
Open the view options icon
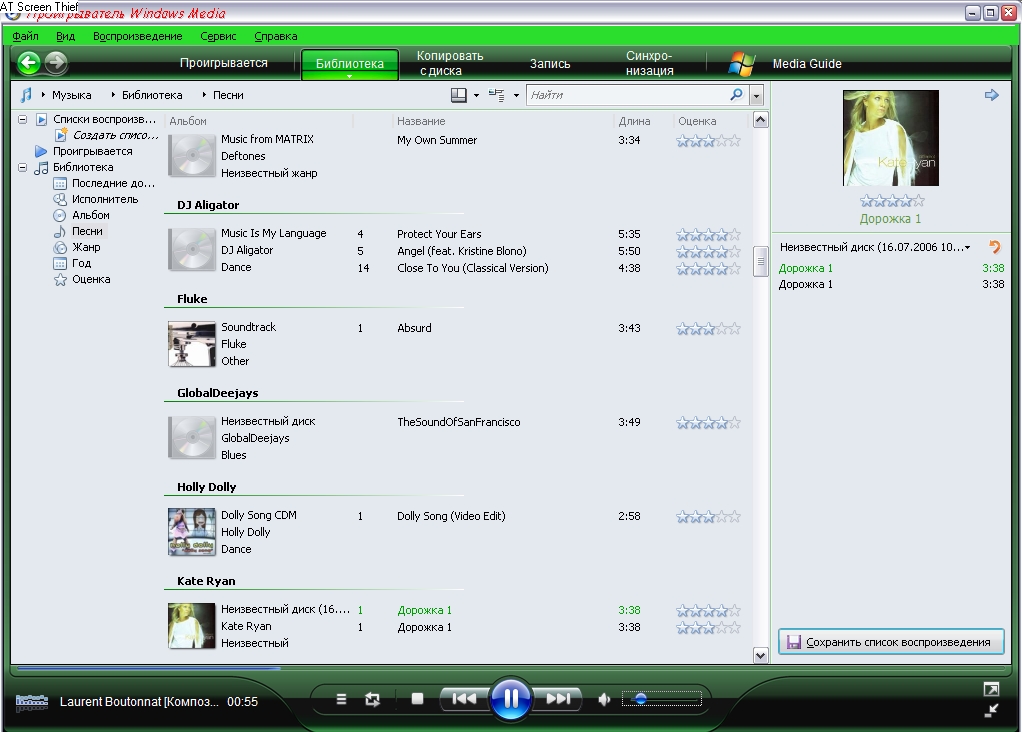(497, 95)
